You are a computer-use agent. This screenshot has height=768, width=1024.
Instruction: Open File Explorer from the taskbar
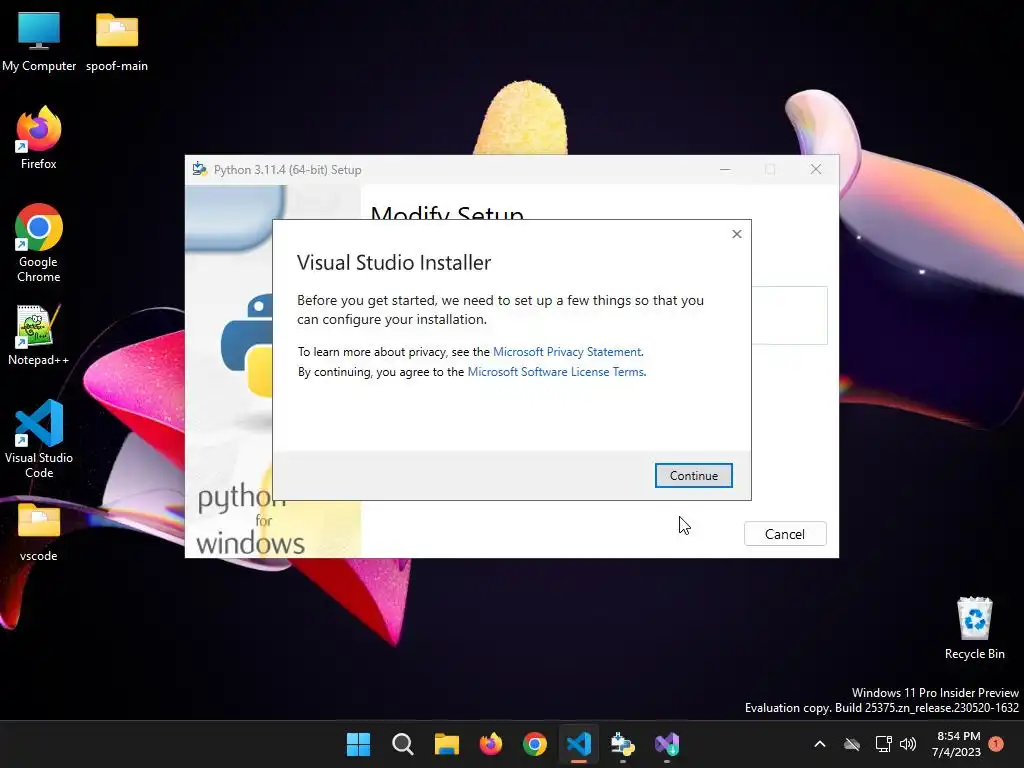click(447, 744)
